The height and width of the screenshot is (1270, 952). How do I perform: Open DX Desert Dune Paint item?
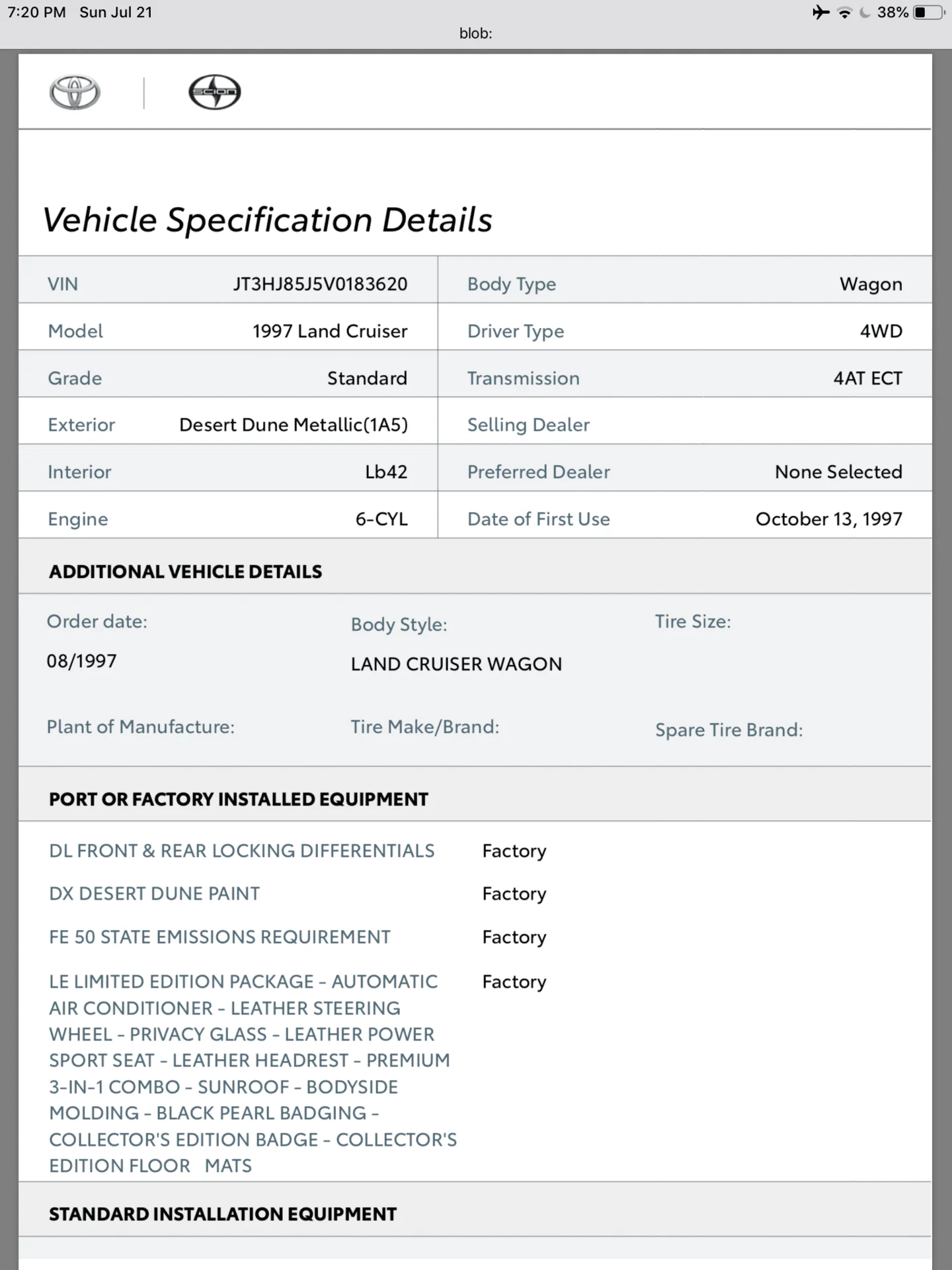pyautogui.click(x=155, y=894)
